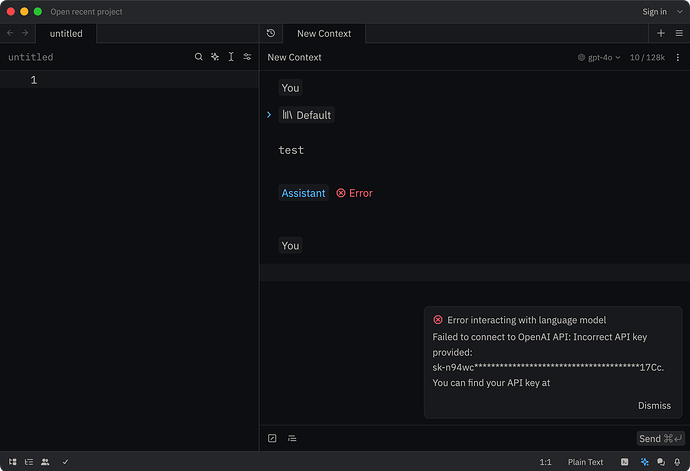This screenshot has width=690, height=471.
Task: Click the 1:1 cursor position indicator
Action: pos(546,462)
